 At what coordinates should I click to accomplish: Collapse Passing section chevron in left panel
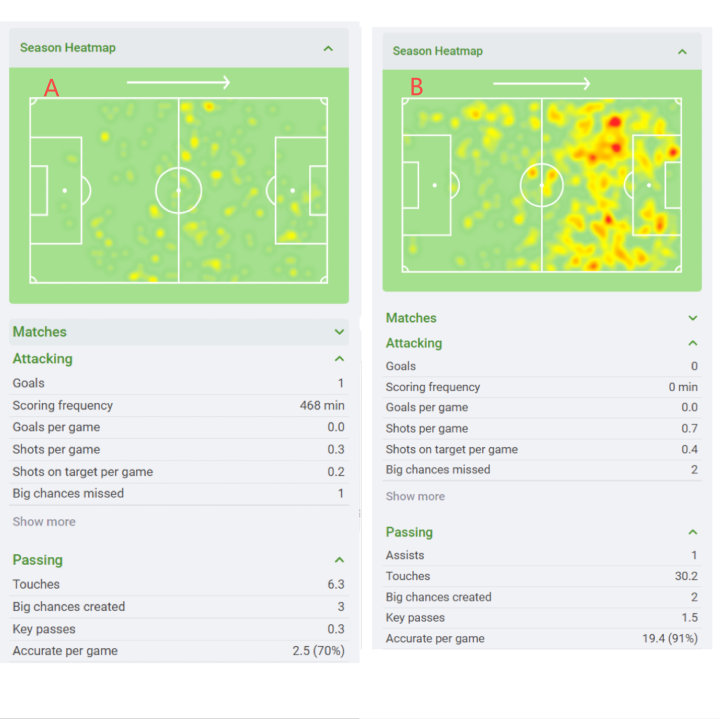coord(340,560)
